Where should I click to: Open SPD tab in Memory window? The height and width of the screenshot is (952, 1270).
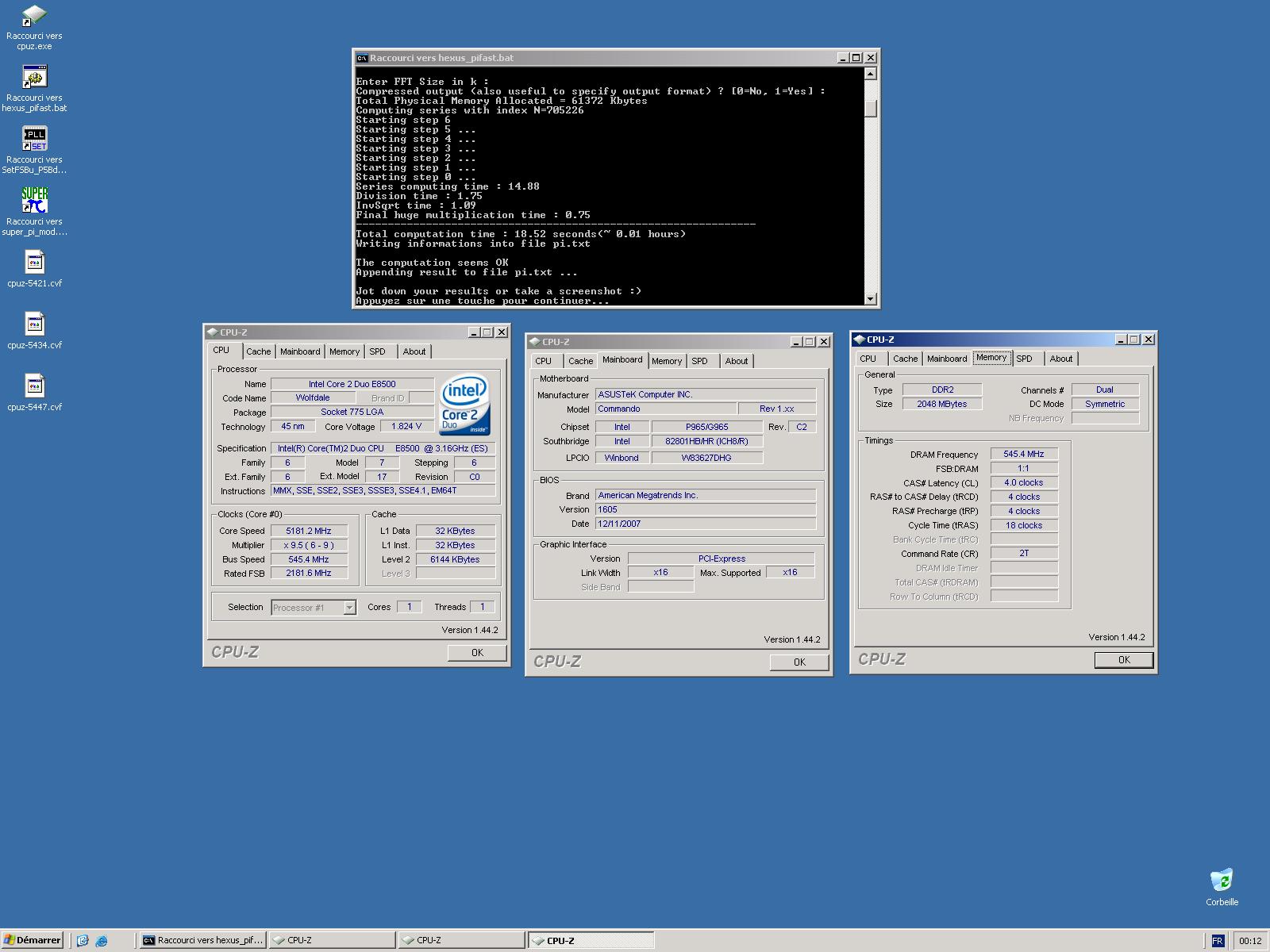1025,359
